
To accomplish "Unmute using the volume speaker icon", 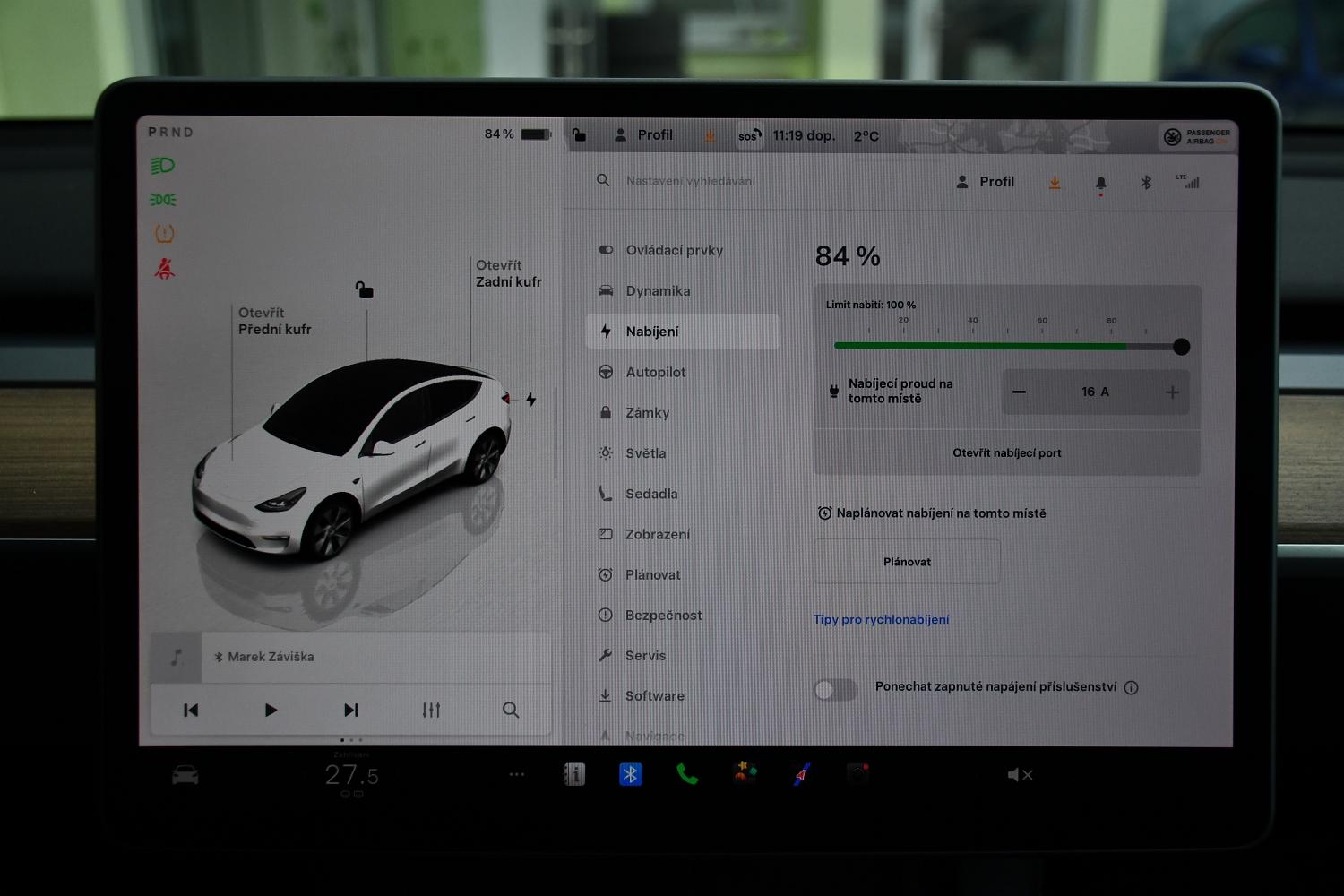I will pos(1019,775).
